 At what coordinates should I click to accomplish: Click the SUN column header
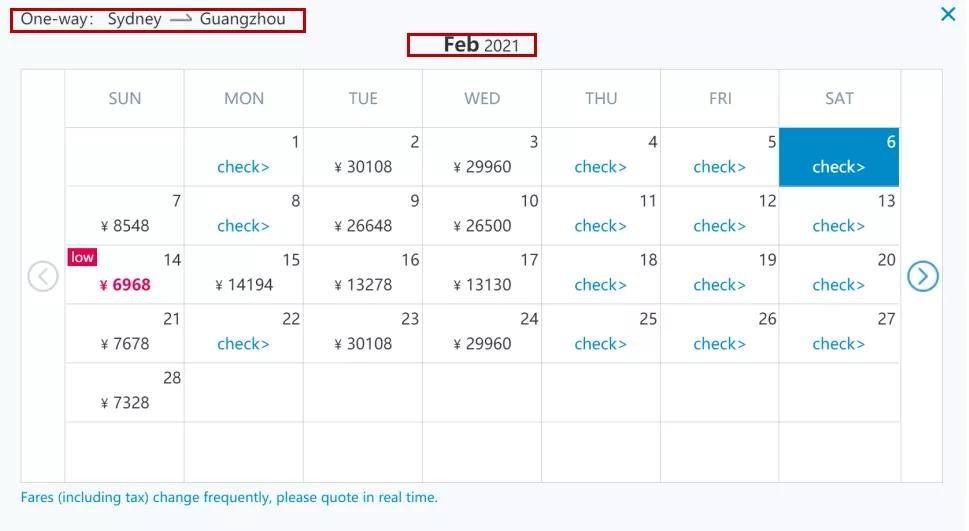coord(125,98)
